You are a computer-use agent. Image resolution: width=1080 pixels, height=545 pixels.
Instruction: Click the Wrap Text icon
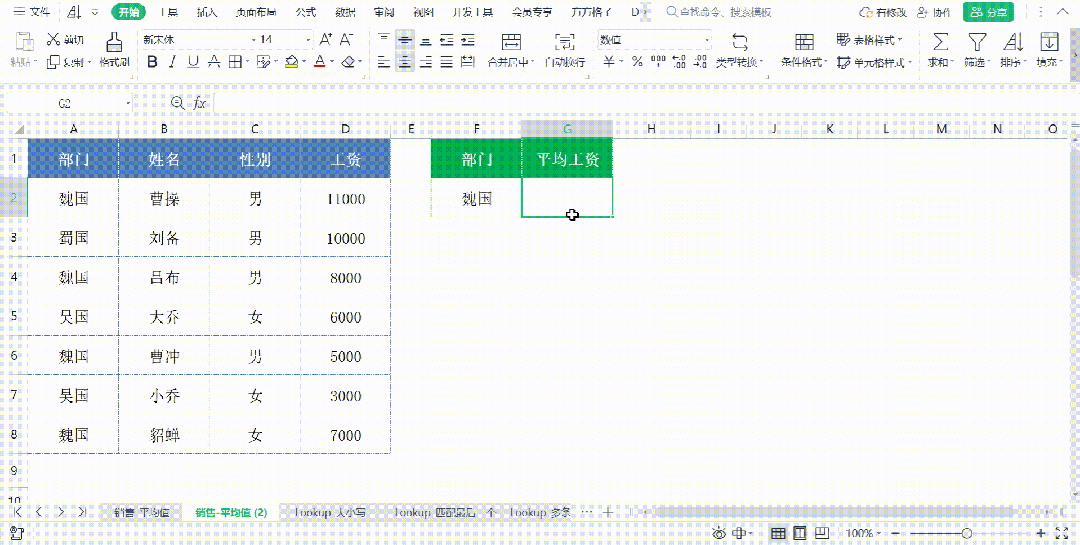(x=565, y=41)
